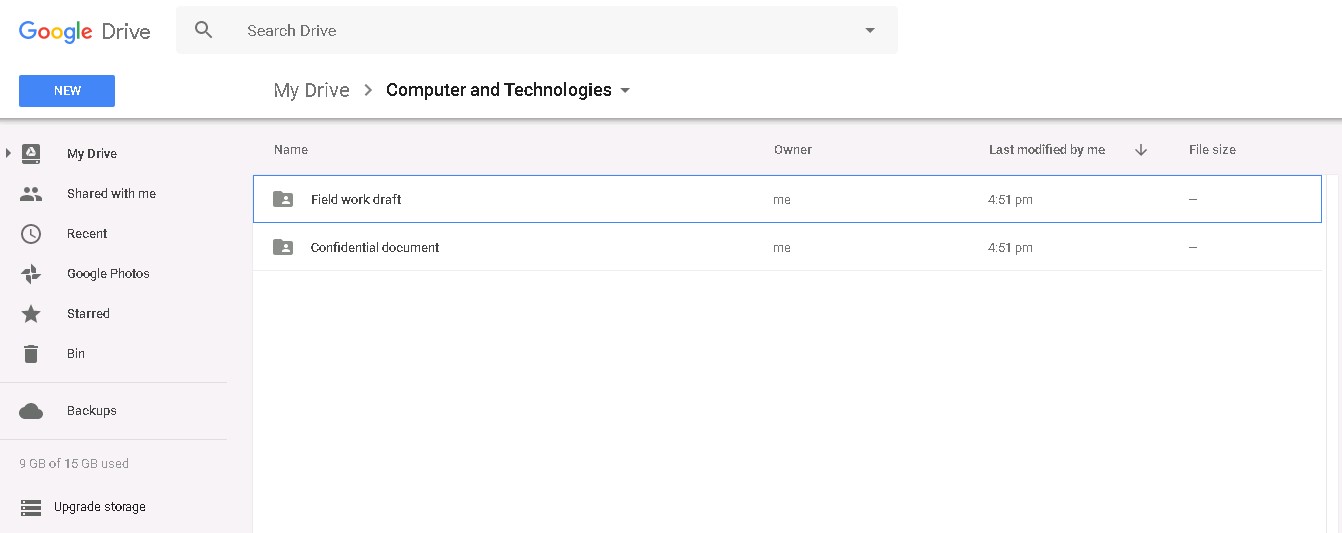The width and height of the screenshot is (1342, 533).
Task: Open the Computer and Technologies folder dropdown
Action: [625, 90]
